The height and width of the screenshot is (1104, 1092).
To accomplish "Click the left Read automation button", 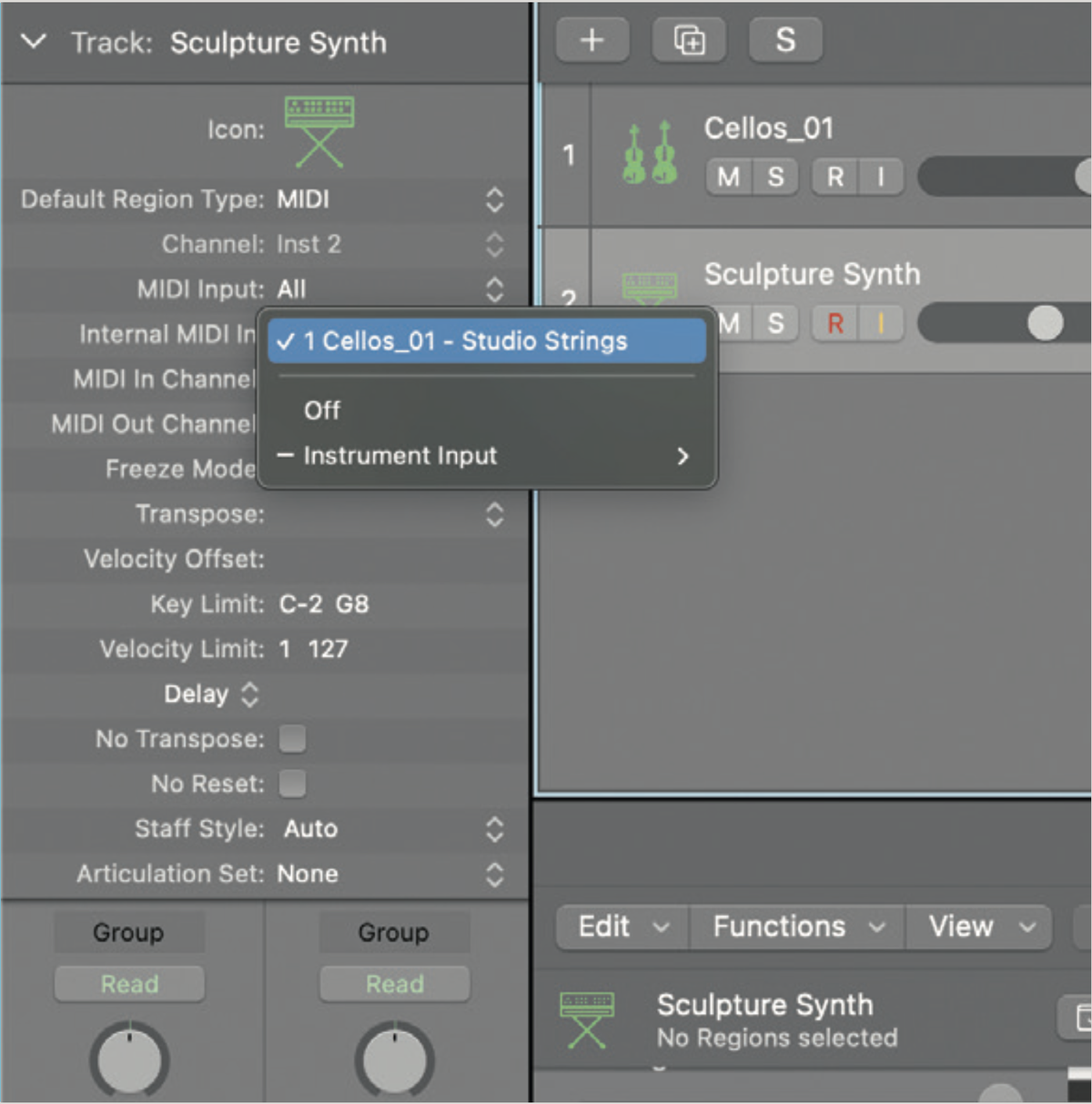I will pyautogui.click(x=128, y=984).
